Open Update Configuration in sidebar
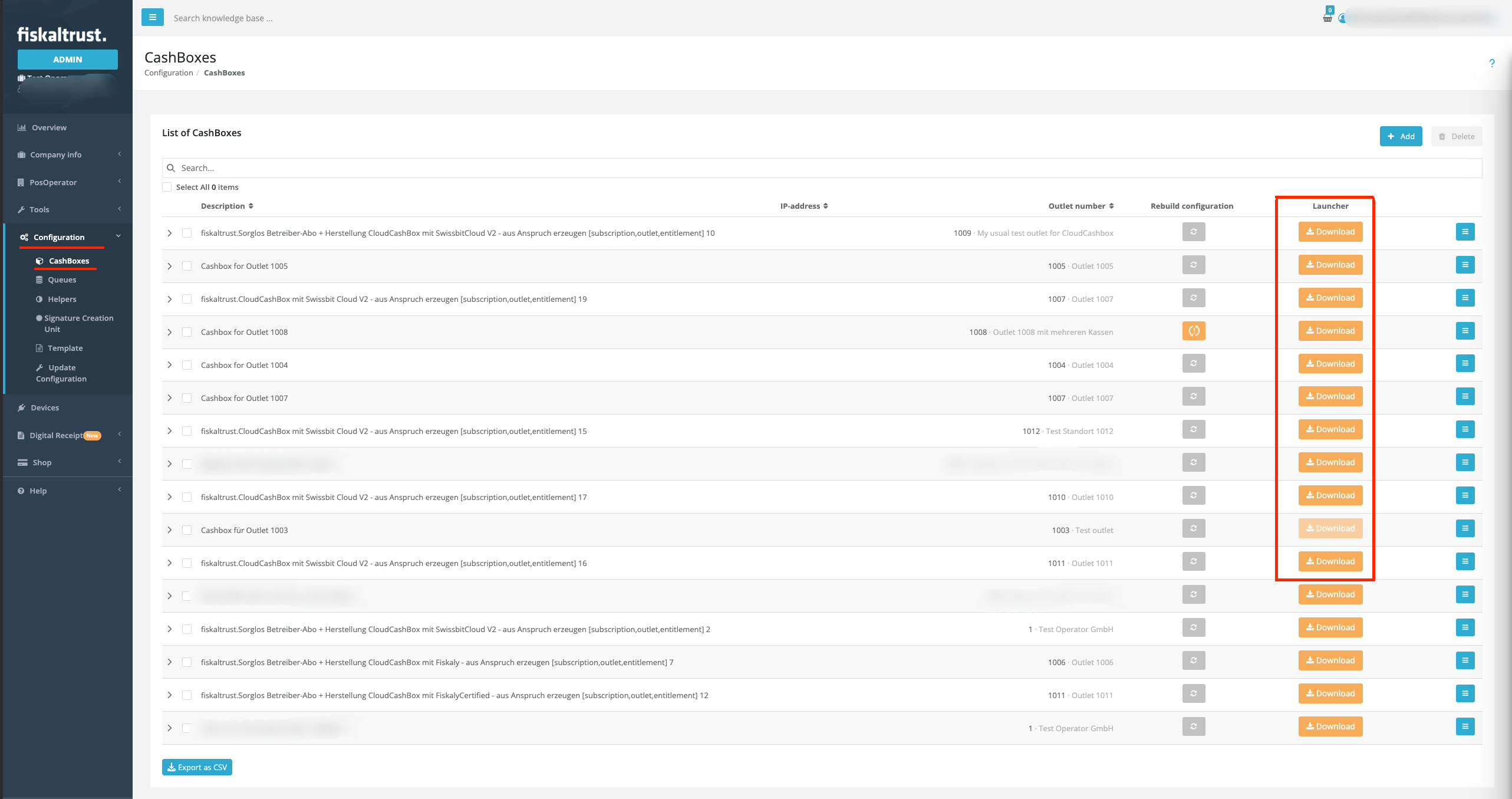Image resolution: width=1512 pixels, height=799 pixels. 61,373
